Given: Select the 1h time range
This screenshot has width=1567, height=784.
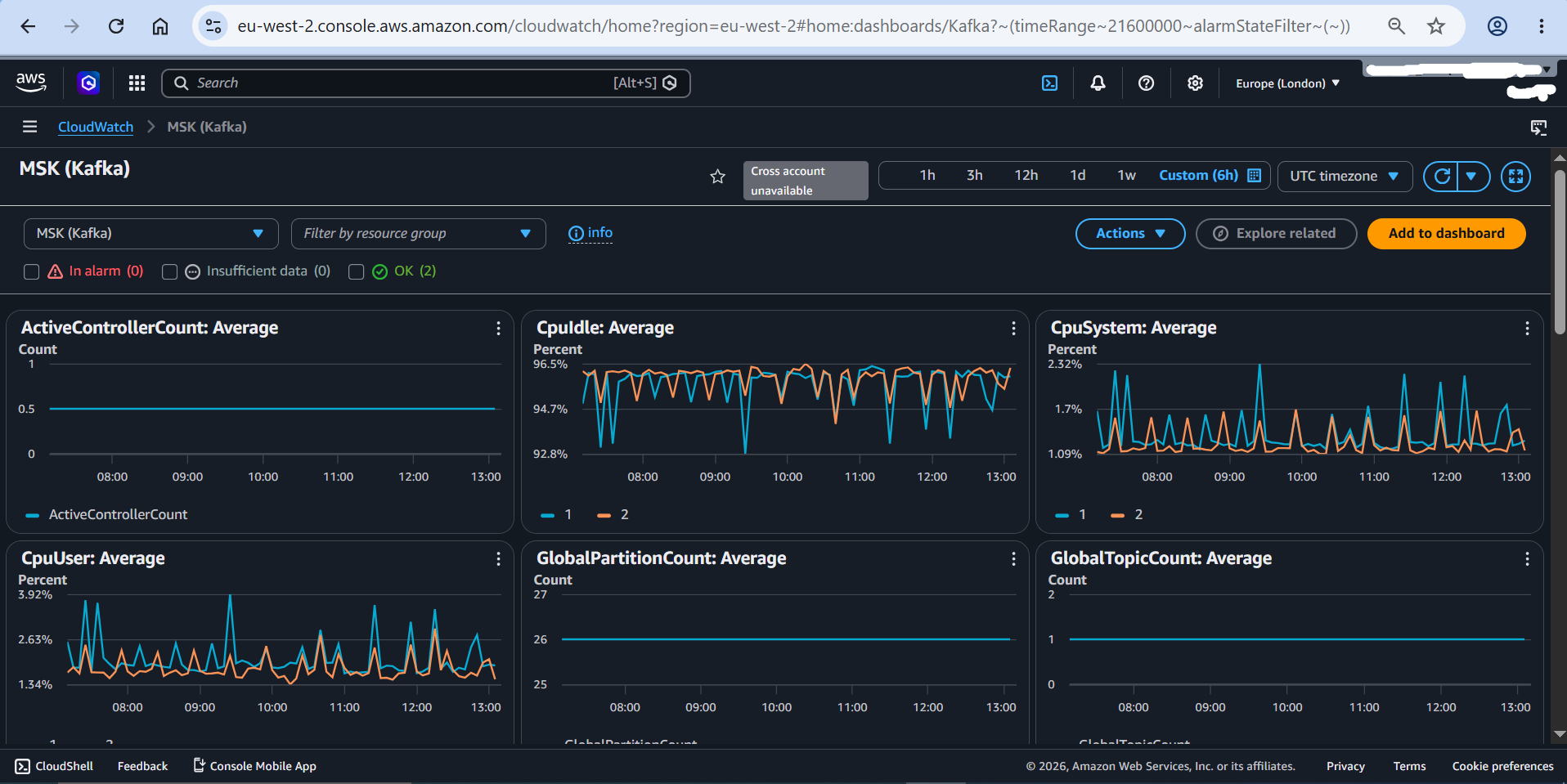Looking at the screenshot, I should [927, 175].
